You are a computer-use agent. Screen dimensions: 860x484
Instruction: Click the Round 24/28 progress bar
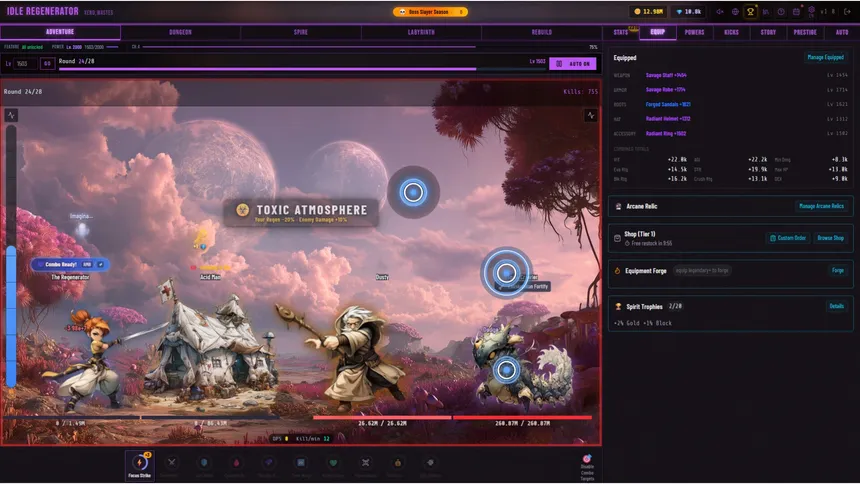302,69
